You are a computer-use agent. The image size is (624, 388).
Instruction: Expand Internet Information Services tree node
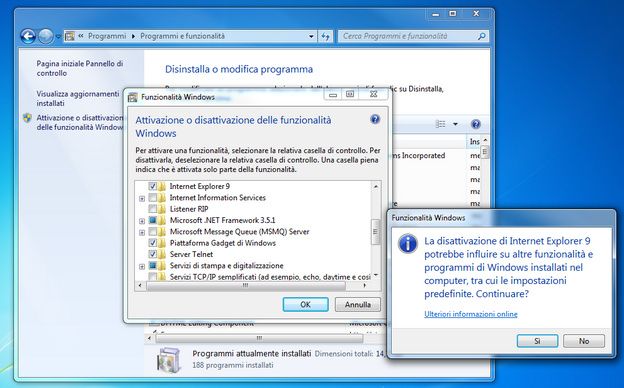pos(142,198)
